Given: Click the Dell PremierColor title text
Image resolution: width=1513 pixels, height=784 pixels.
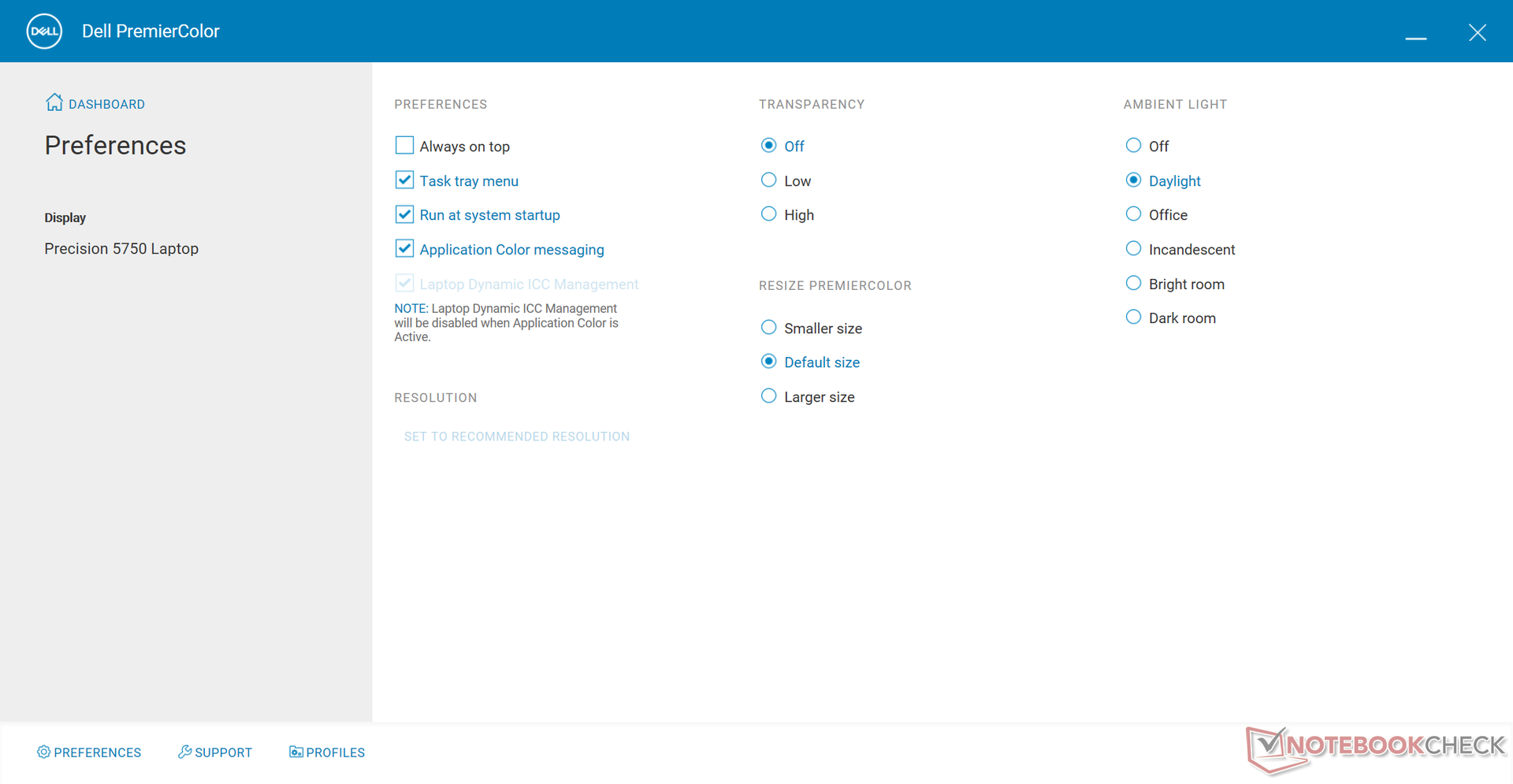Looking at the screenshot, I should tap(151, 32).
